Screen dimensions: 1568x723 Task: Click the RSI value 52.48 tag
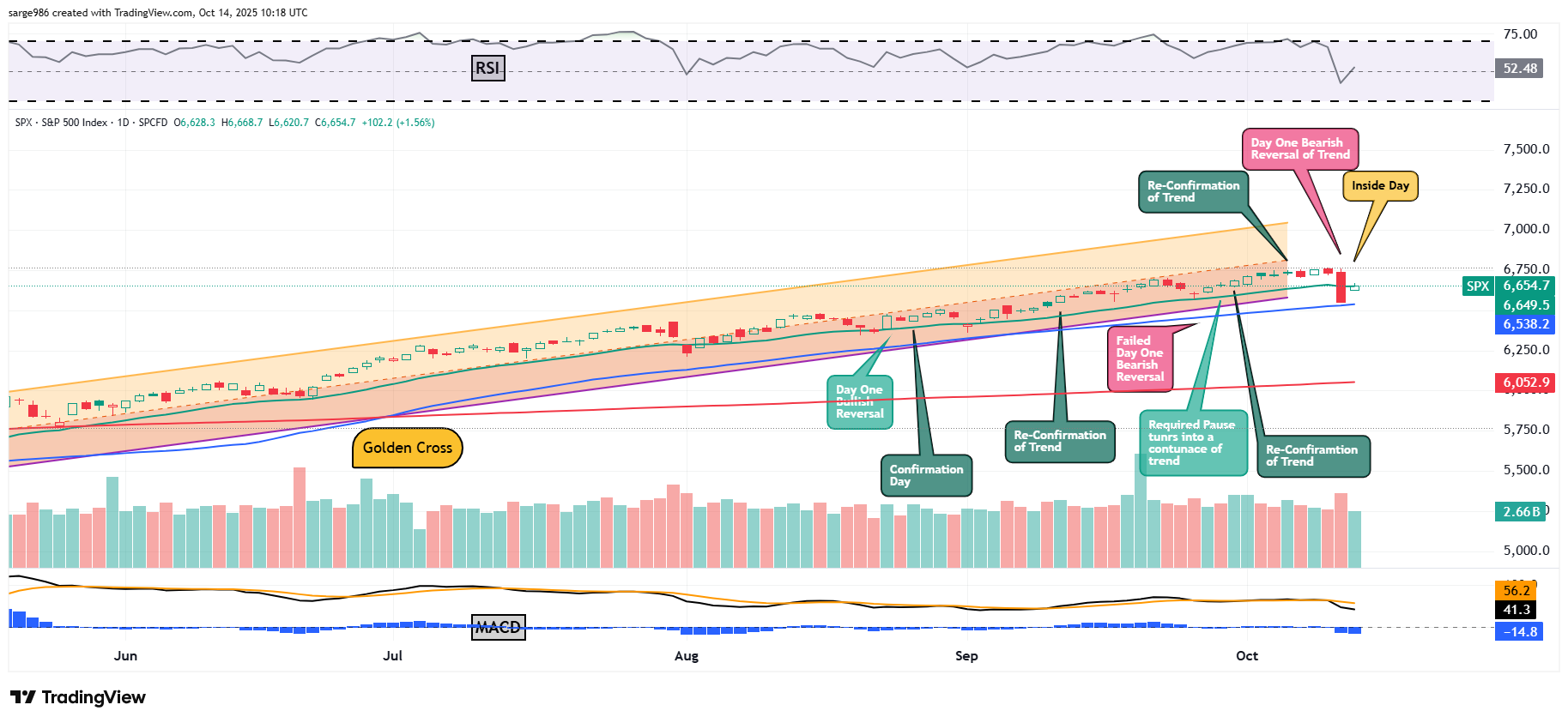1519,69
